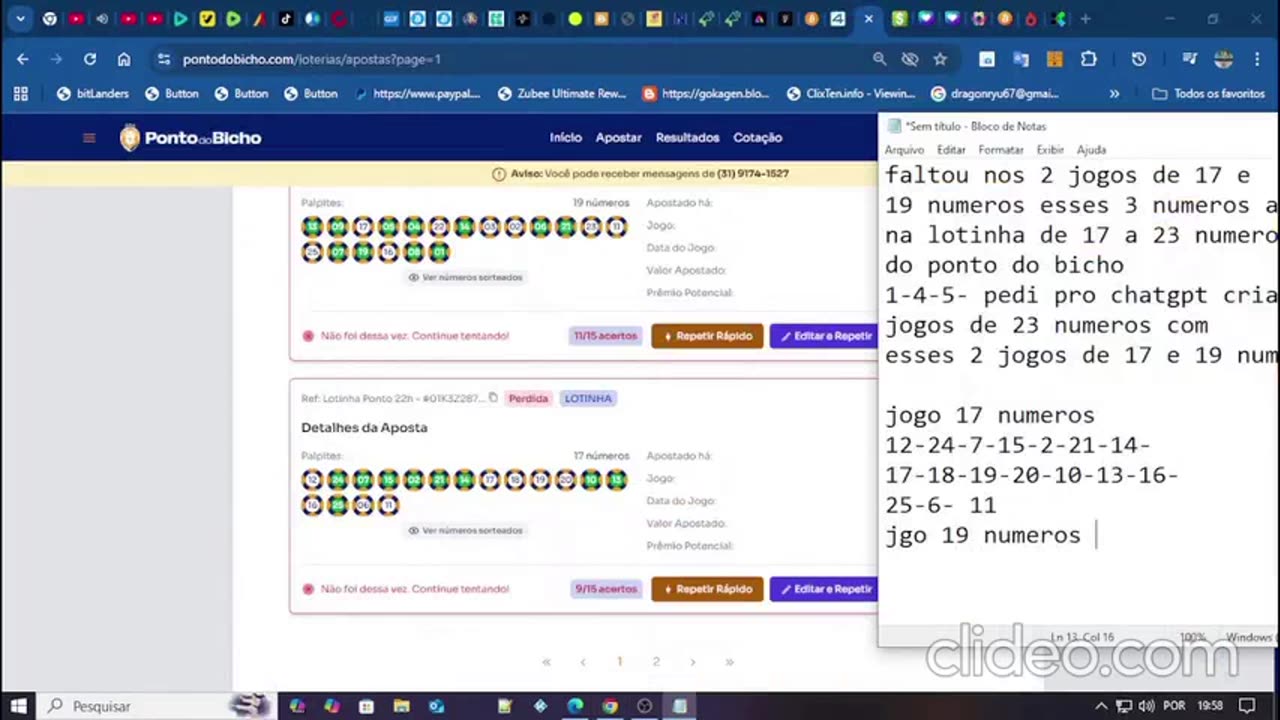This screenshot has width=1280, height=720.
Task: Click the 9/15 acertos badge
Action: click(605, 589)
